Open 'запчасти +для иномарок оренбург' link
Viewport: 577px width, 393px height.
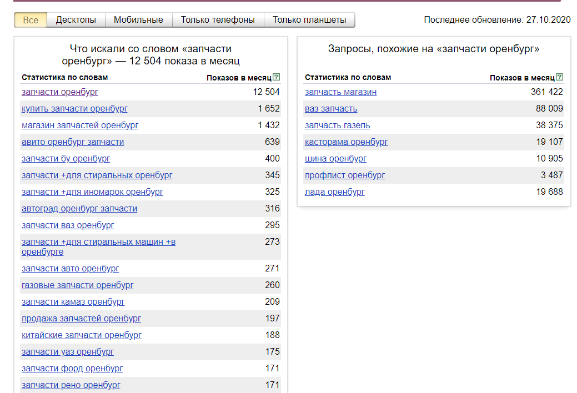coord(92,192)
